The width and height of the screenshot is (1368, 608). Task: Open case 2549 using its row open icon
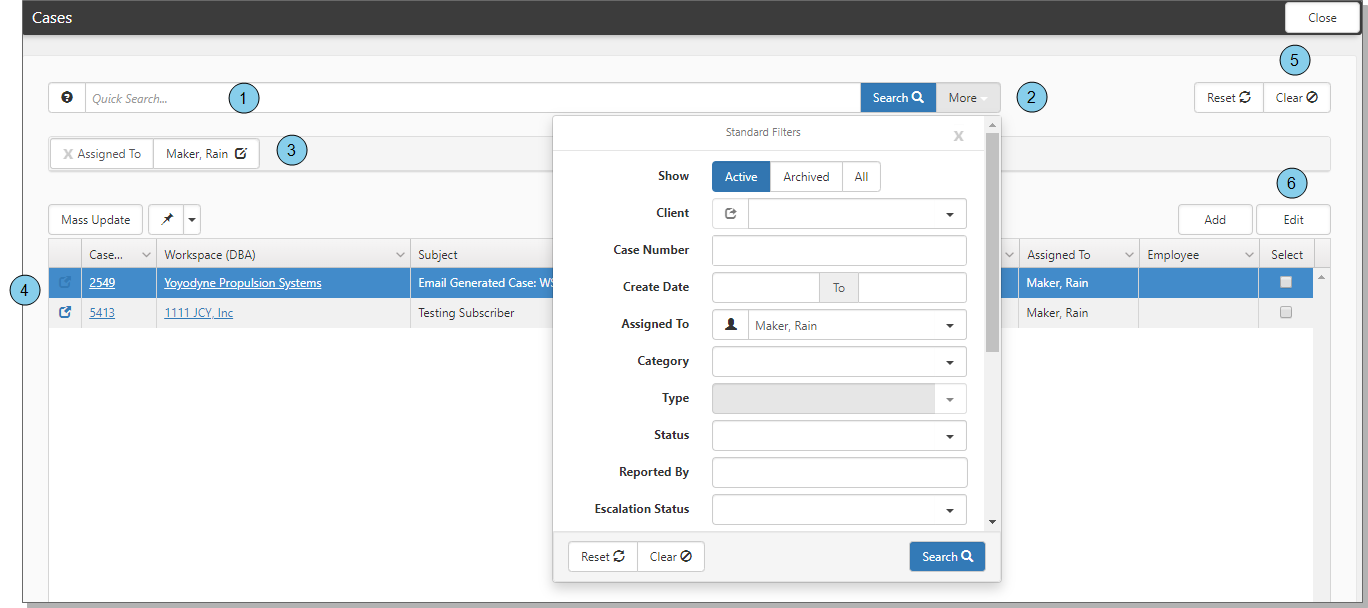click(x=65, y=283)
